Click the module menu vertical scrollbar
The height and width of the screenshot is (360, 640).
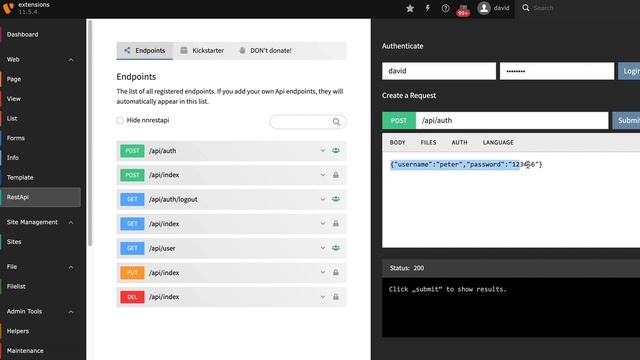coord(89,133)
